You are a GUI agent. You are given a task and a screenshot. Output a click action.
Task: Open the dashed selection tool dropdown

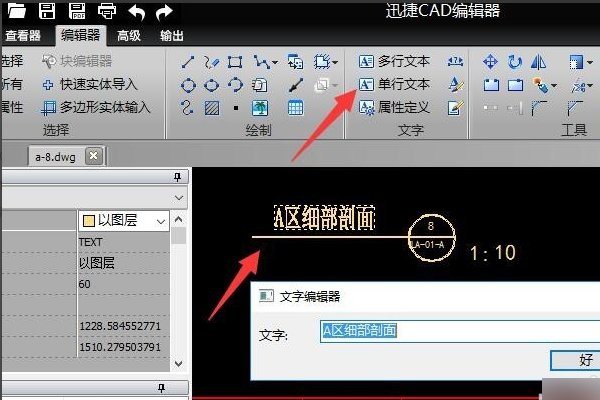(335, 62)
